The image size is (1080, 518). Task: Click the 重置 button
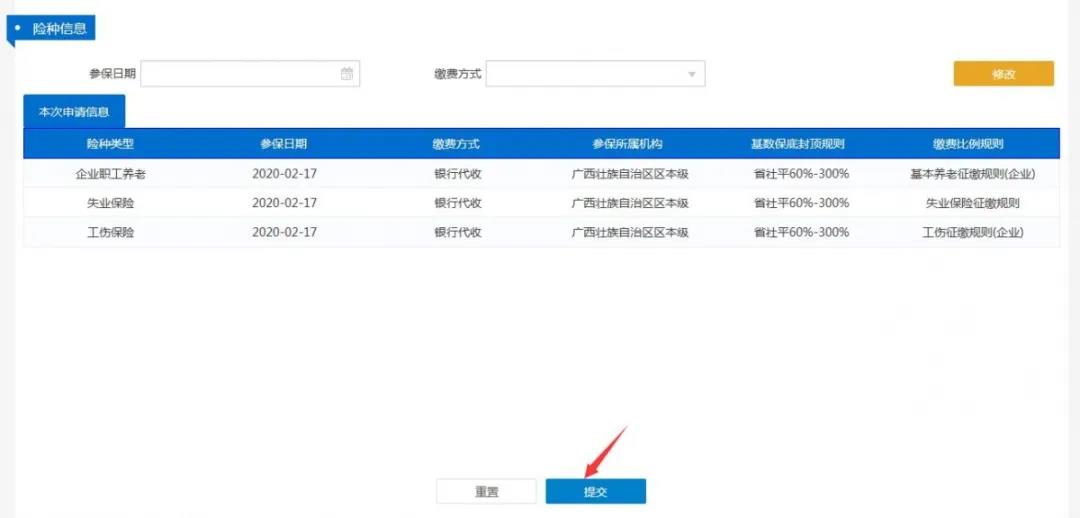coord(487,492)
